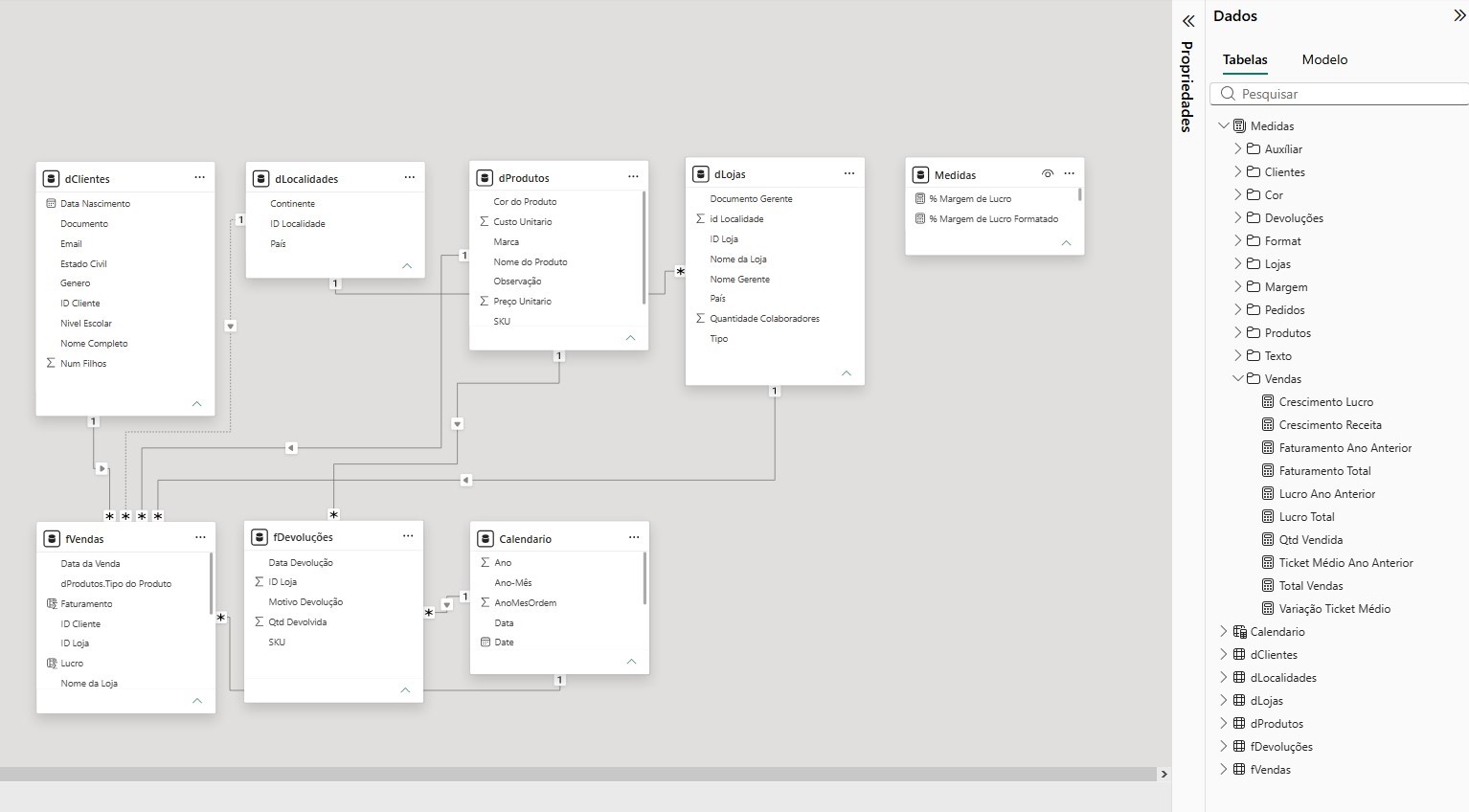Click the canvas scroll right arrow
The height and width of the screenshot is (812, 1469).
click(1164, 774)
